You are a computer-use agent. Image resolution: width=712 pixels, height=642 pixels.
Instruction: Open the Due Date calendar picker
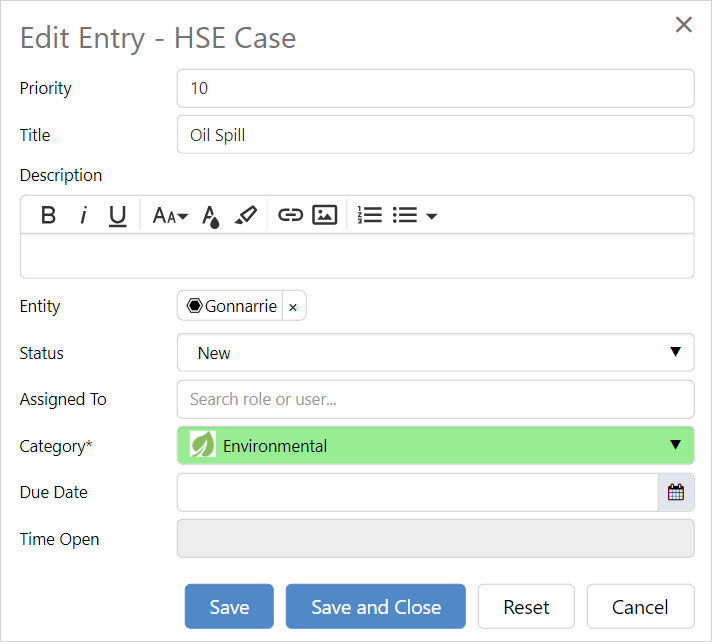[676, 492]
